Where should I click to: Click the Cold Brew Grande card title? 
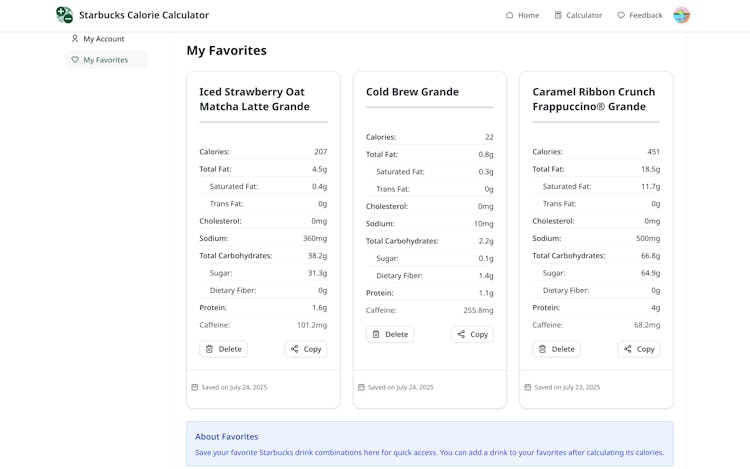click(x=412, y=92)
